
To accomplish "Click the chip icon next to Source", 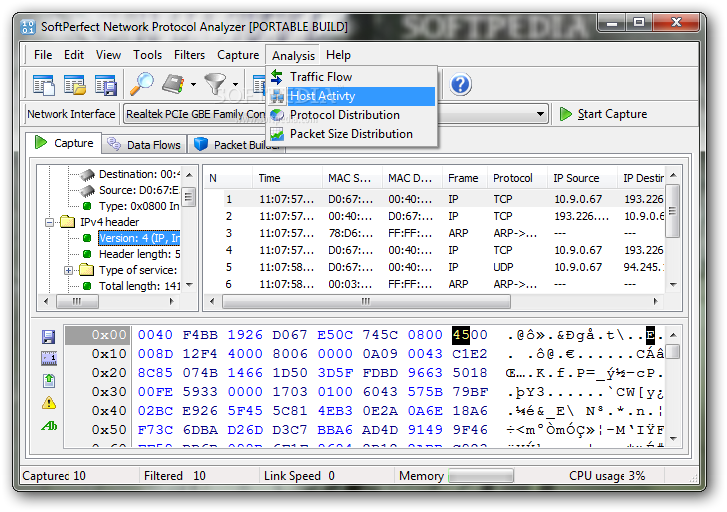I will pyautogui.click(x=88, y=190).
